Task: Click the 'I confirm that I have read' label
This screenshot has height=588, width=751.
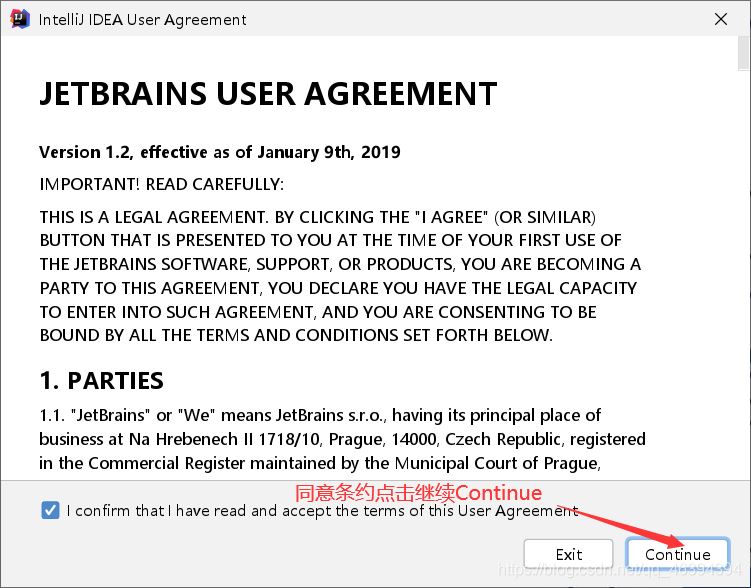Action: point(322,511)
